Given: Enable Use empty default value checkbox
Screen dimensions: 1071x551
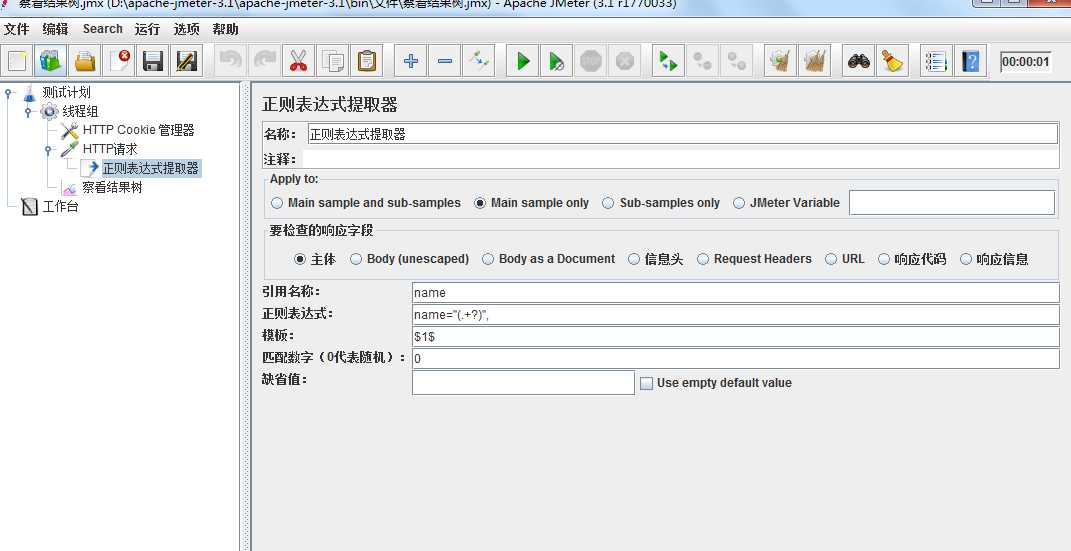Looking at the screenshot, I should click(646, 383).
